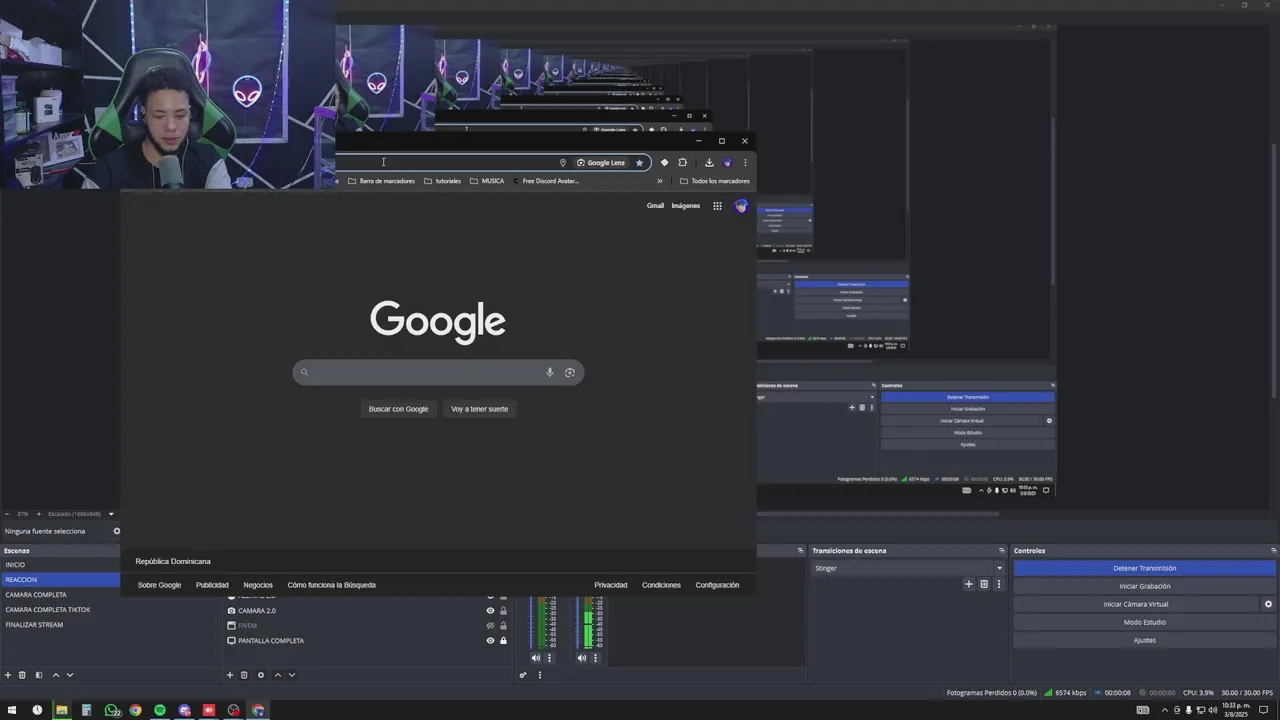Expand the bookmarks overflow chevron
The image size is (1280, 720).
(x=660, y=181)
